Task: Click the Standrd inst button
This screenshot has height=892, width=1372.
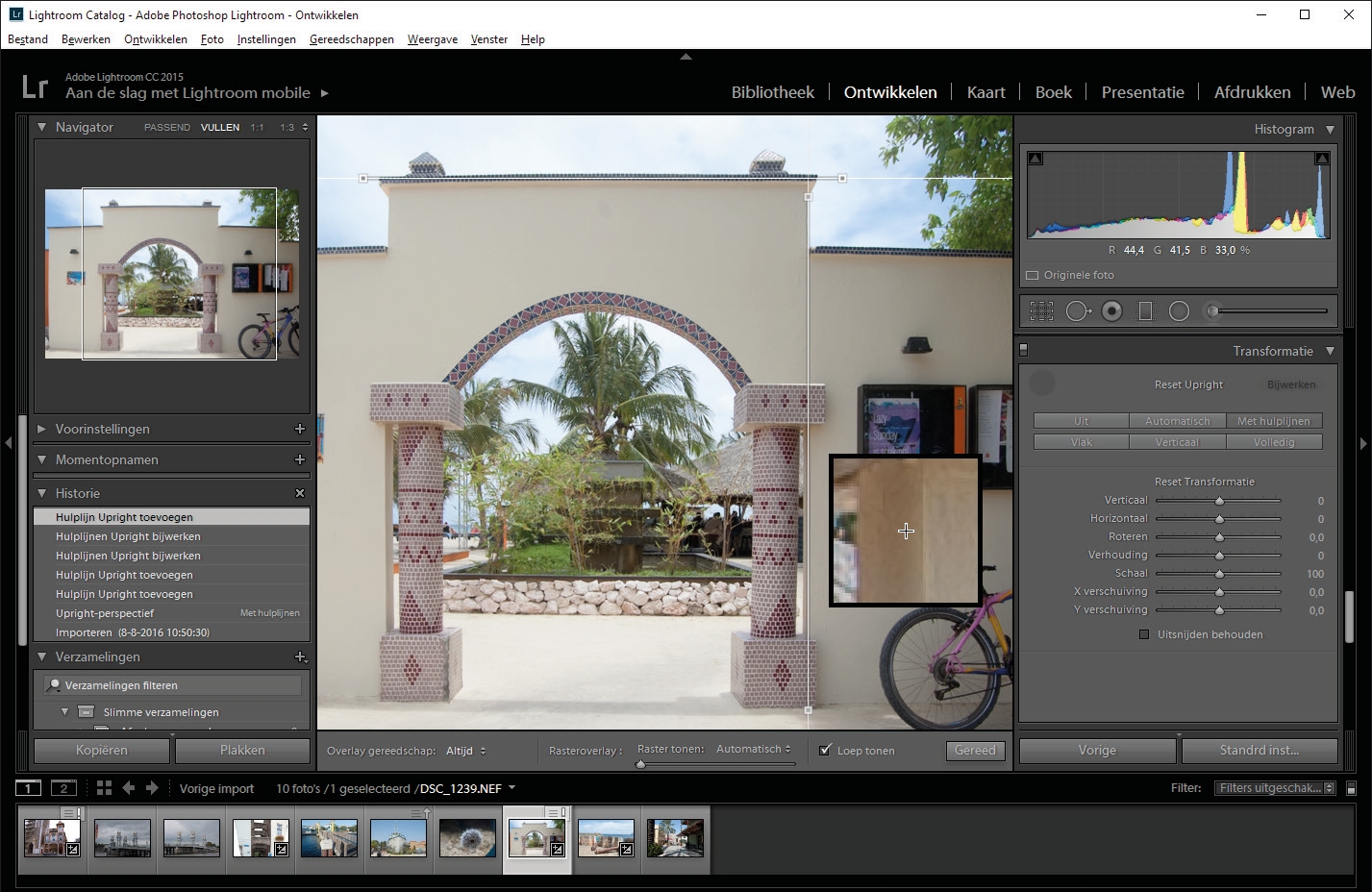Action: 1260,750
